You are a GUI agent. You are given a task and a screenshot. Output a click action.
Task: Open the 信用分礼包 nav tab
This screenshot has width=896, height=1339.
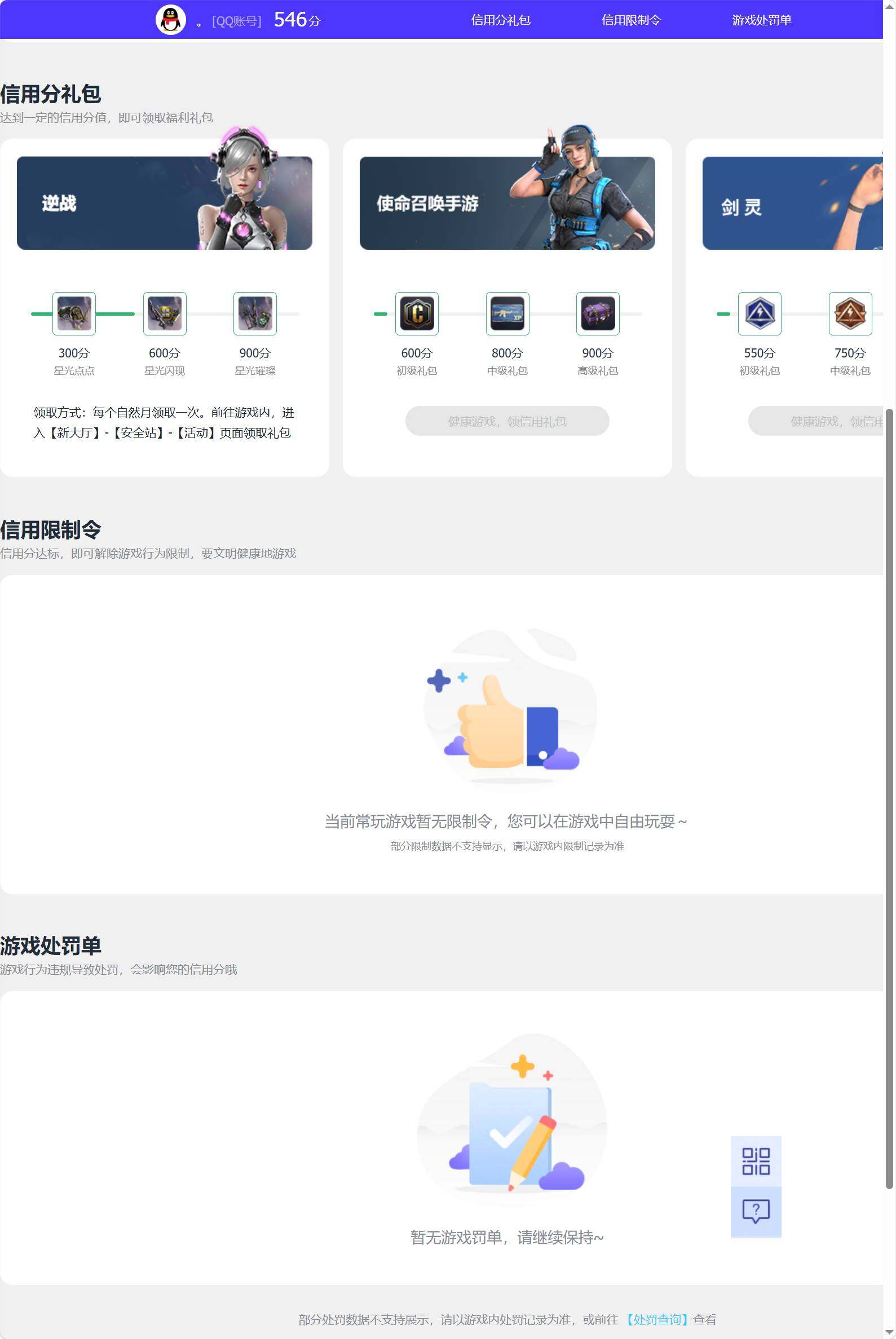501,20
